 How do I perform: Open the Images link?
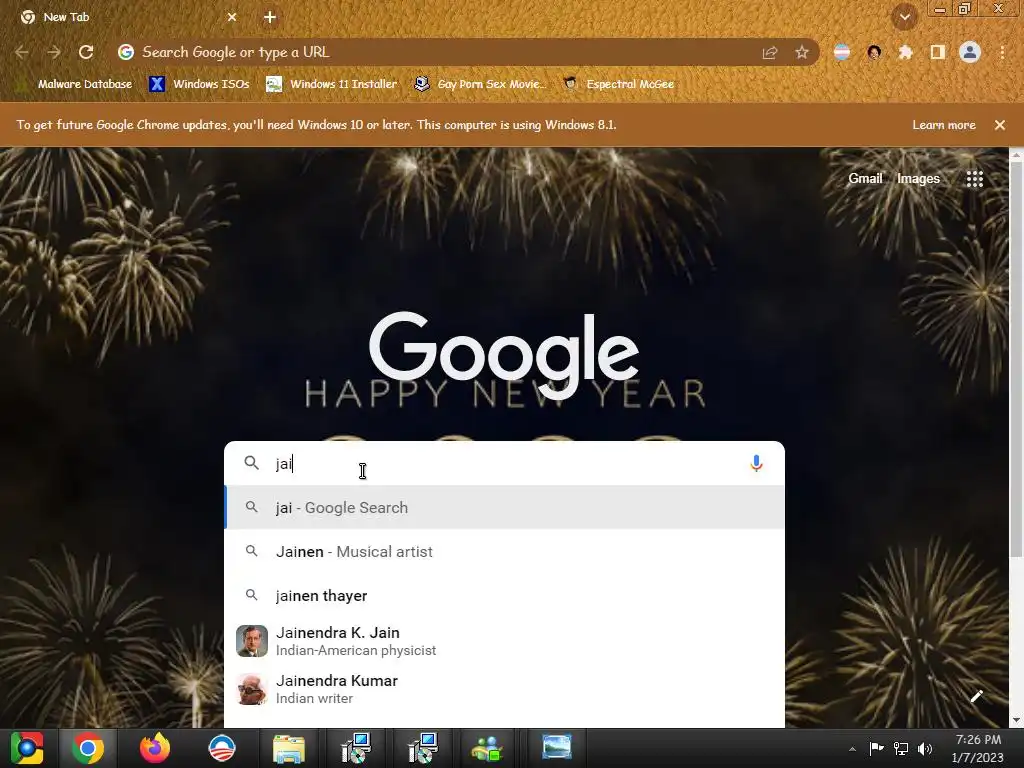[x=918, y=178]
